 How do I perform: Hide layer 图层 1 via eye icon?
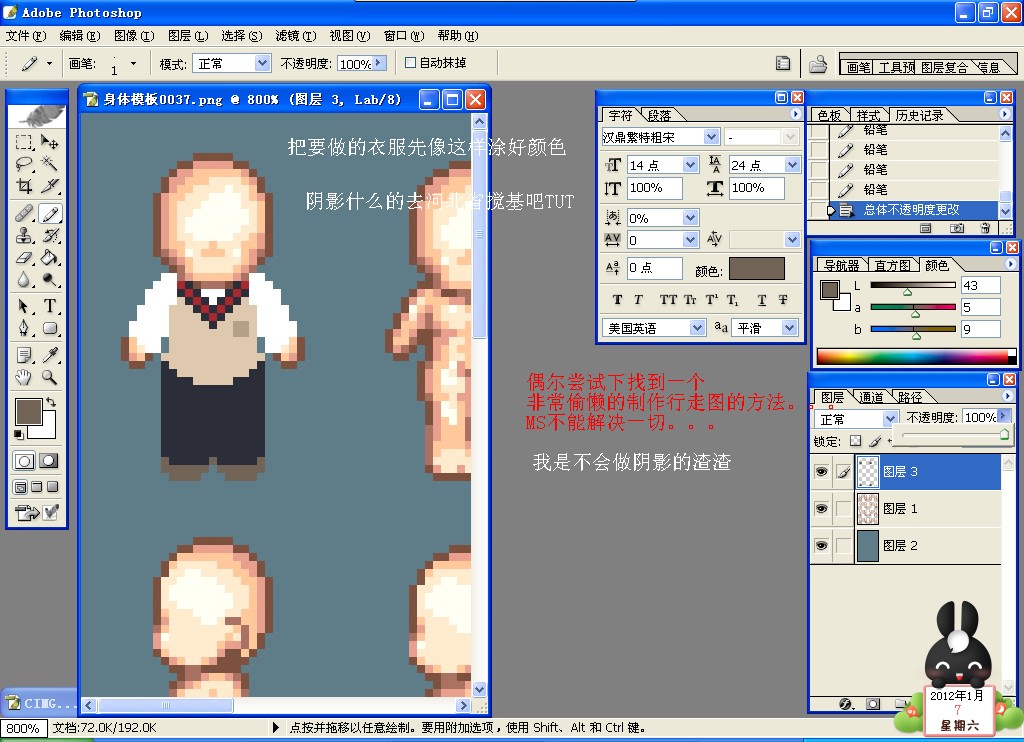tap(822, 508)
